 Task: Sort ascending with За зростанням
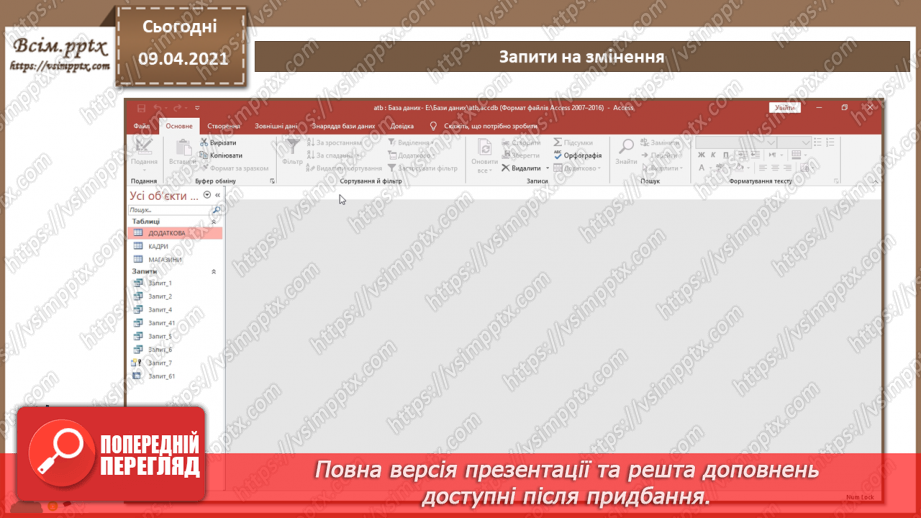tap(334, 143)
